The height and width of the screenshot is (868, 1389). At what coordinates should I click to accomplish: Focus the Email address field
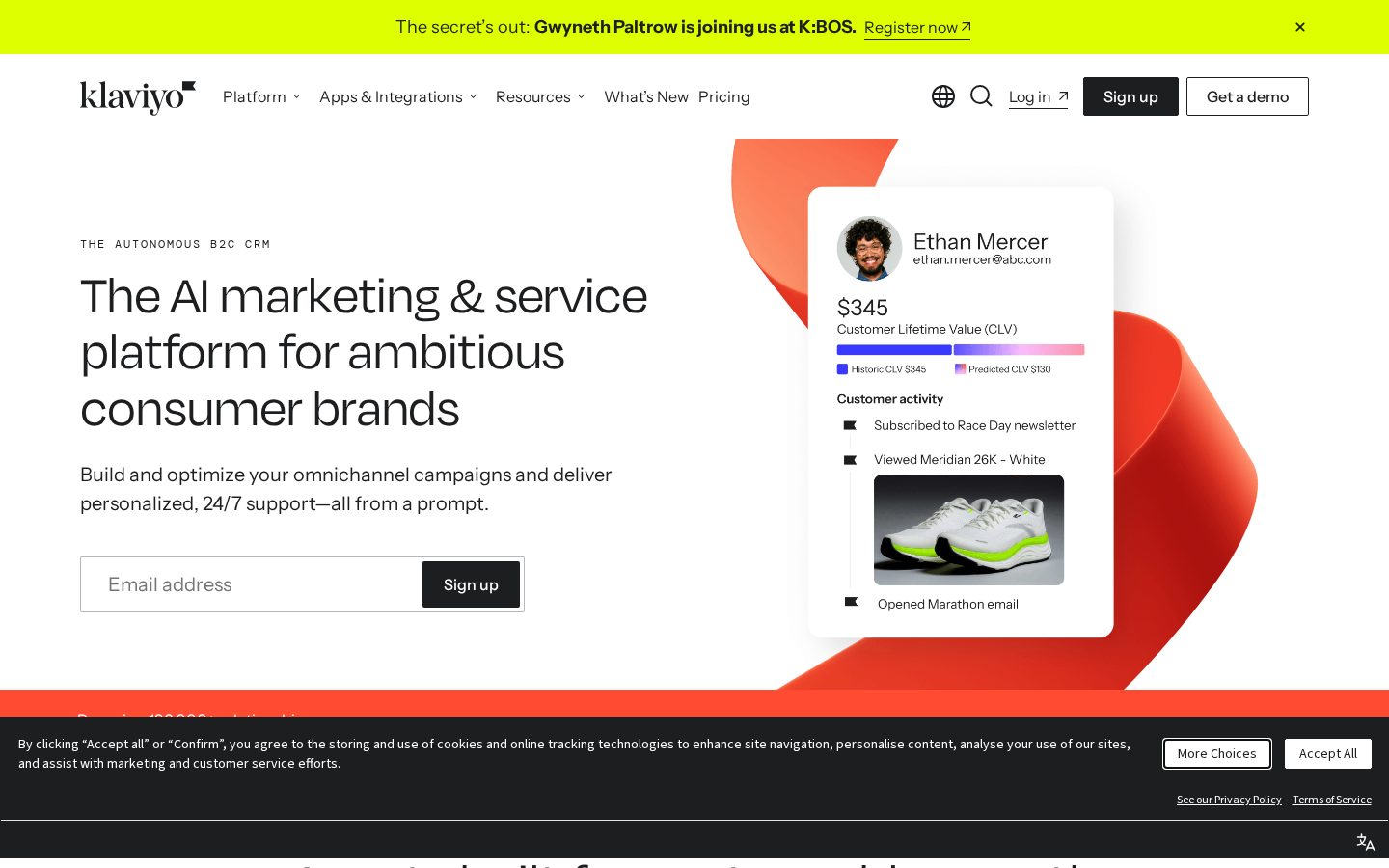252,584
